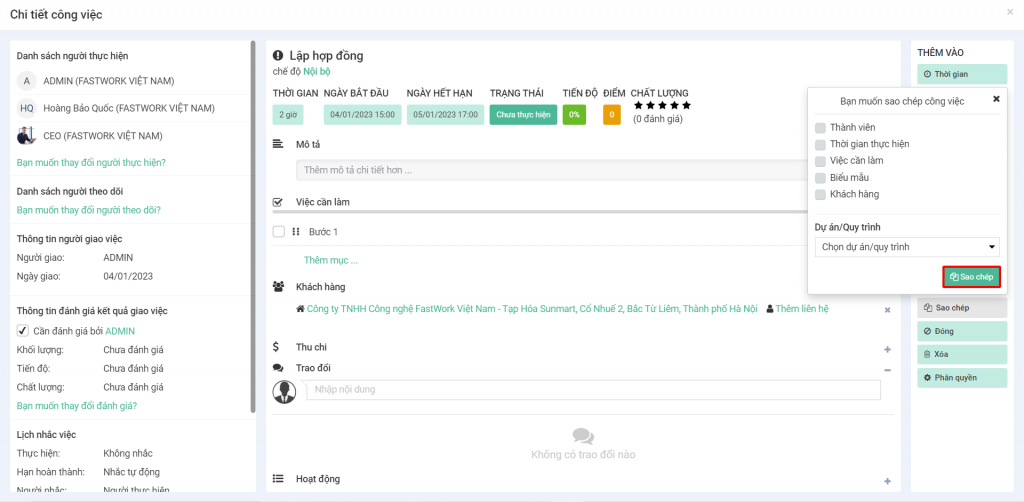Open the Chọn dự án/quy trình dropdown
The width and height of the screenshot is (1024, 502).
click(907, 247)
